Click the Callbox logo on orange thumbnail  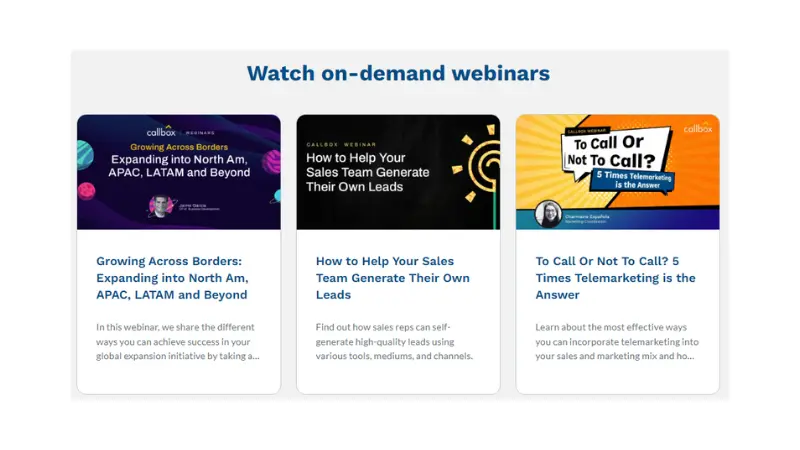click(697, 128)
